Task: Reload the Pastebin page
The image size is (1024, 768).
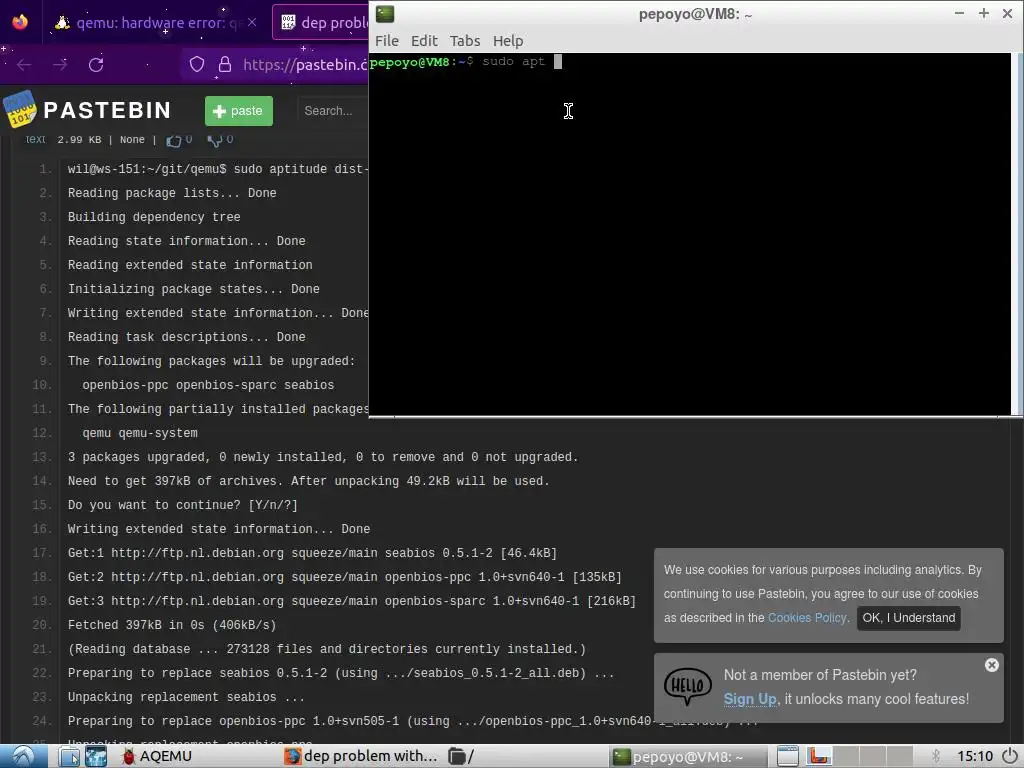Action: tap(96, 65)
